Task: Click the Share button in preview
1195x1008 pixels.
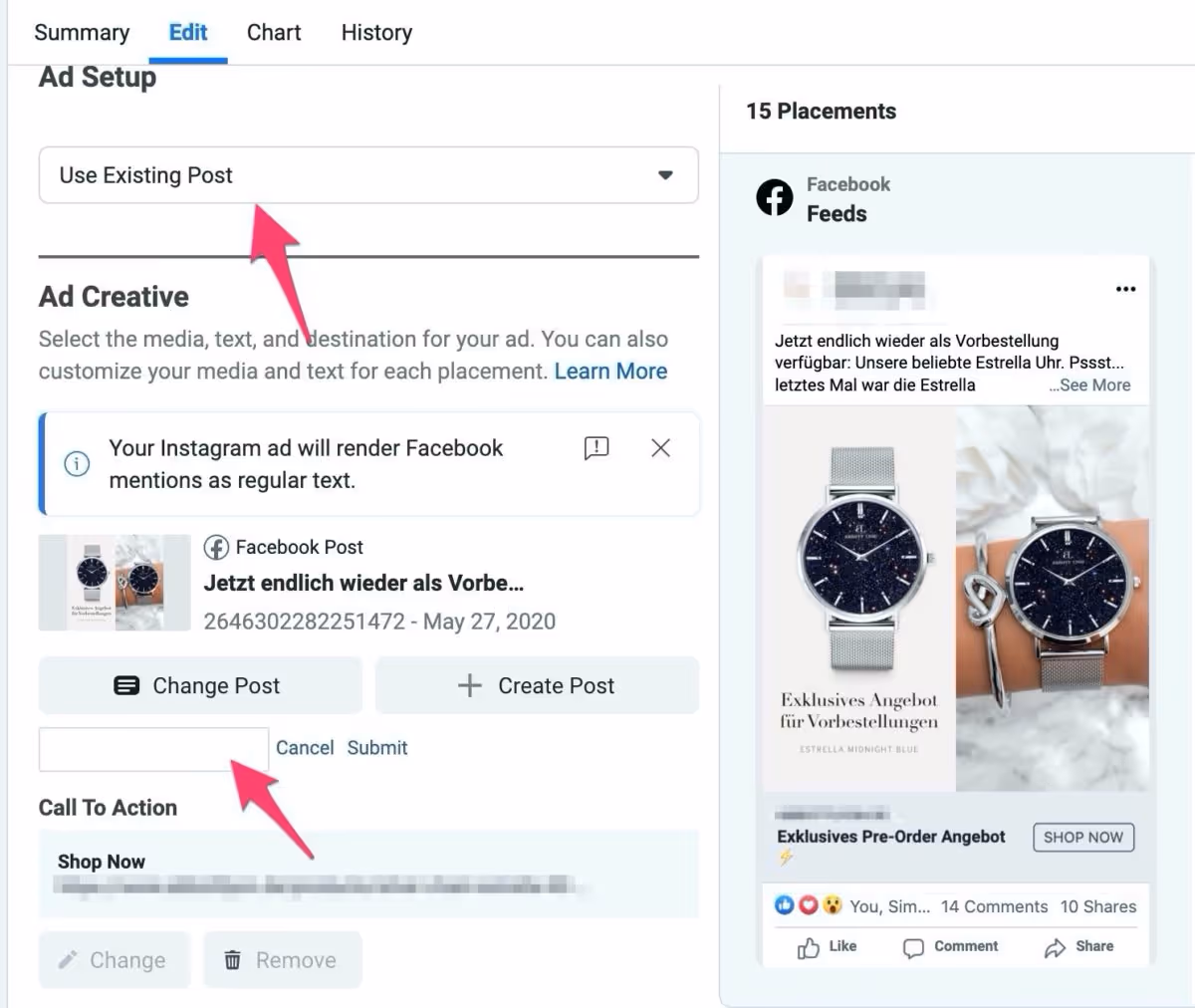Action: [1078, 947]
